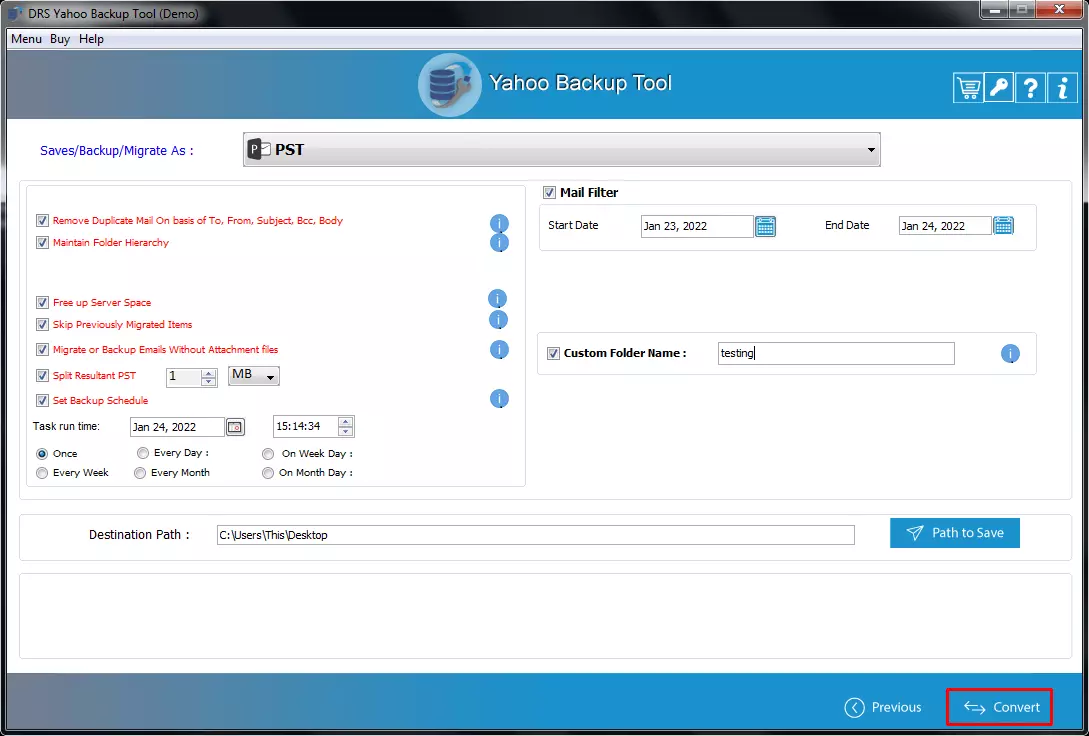Uncheck Remove Duplicate Mail option

(42, 221)
